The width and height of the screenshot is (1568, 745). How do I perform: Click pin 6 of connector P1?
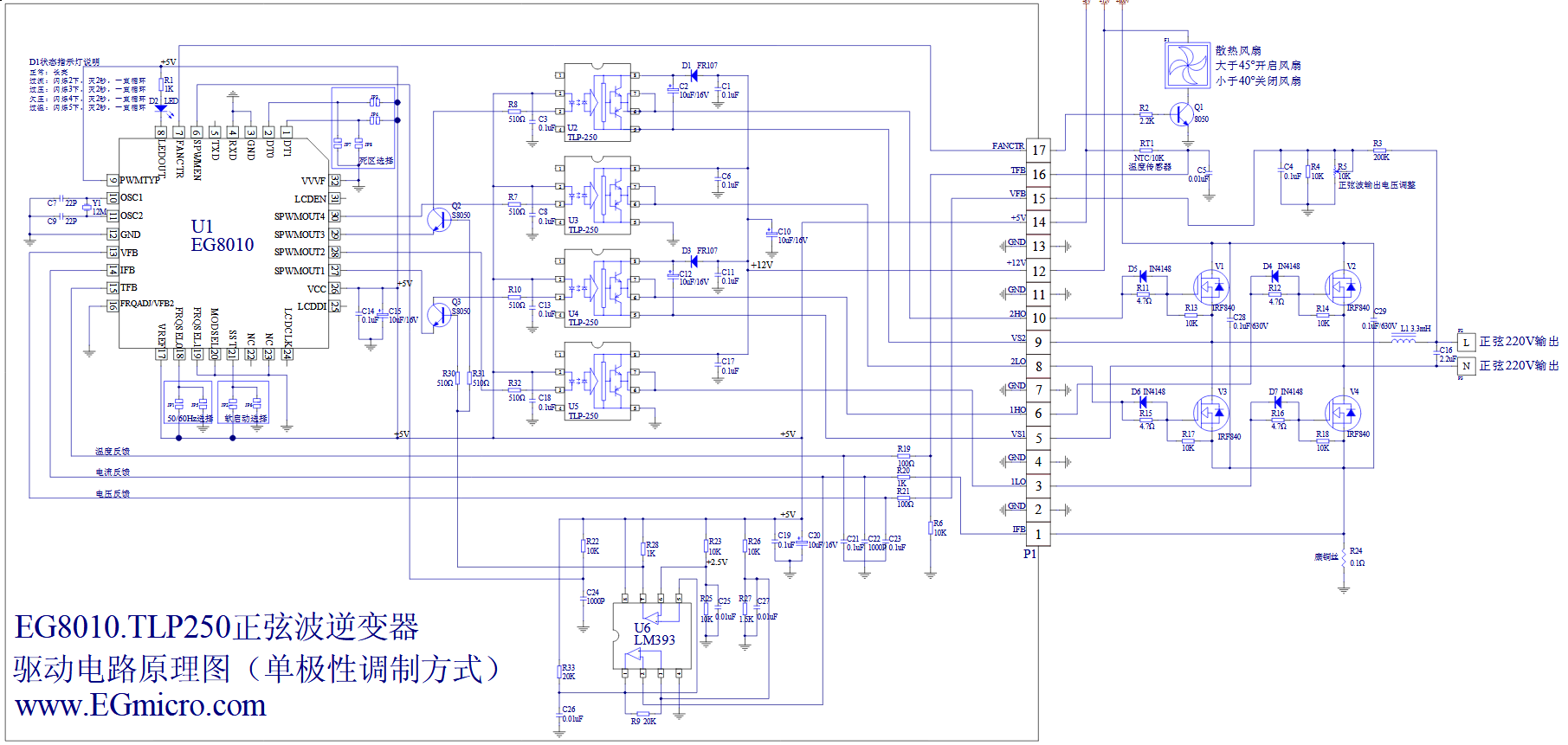pos(1039,414)
